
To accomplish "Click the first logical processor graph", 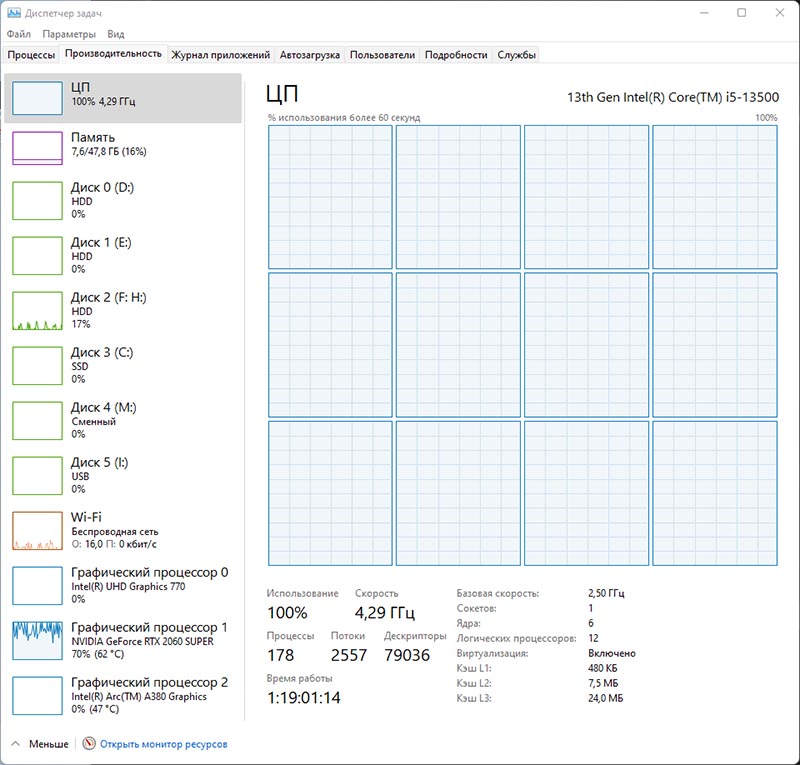I will tap(330, 197).
